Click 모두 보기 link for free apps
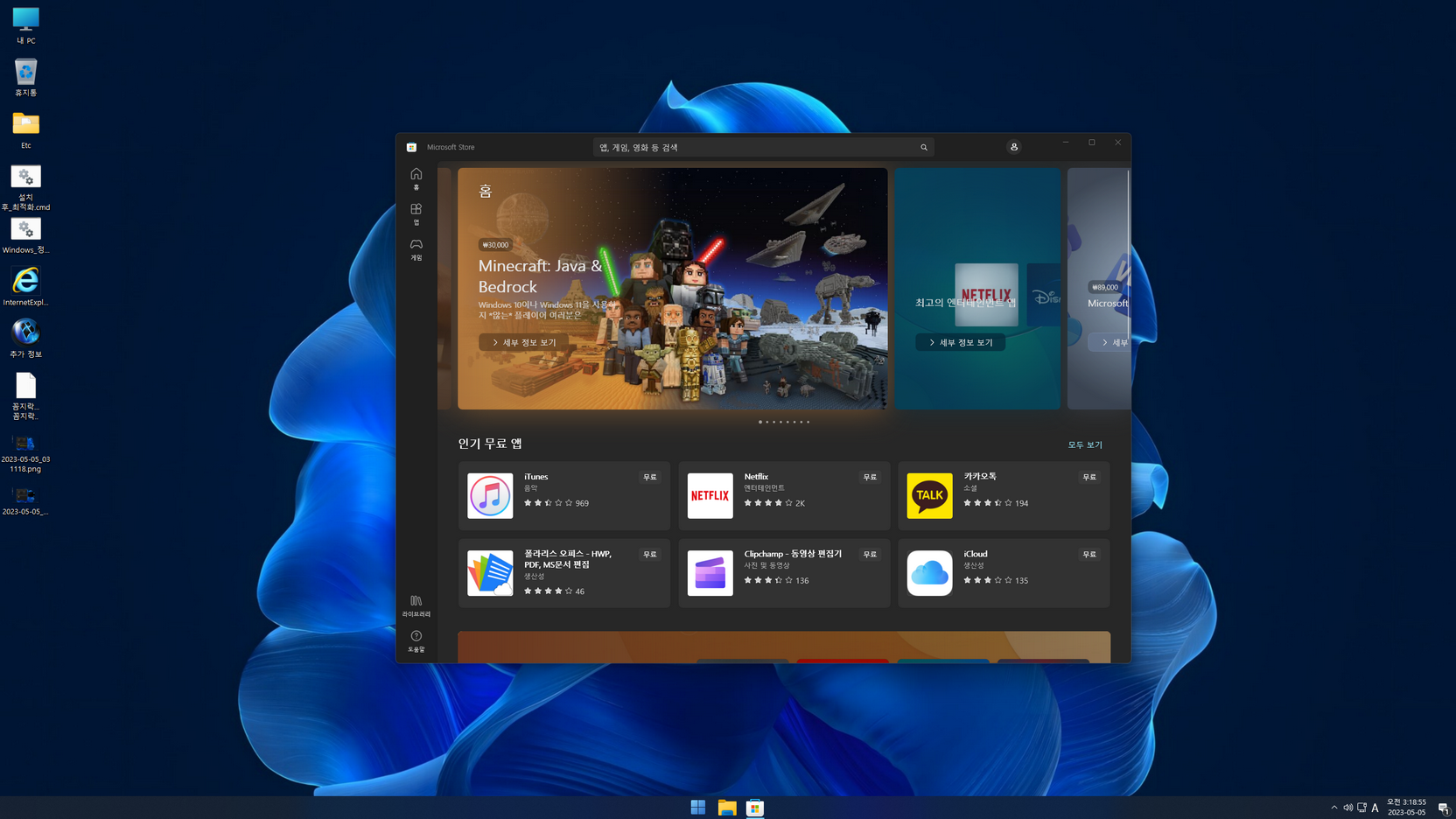The width and height of the screenshot is (1456, 819). (1085, 444)
